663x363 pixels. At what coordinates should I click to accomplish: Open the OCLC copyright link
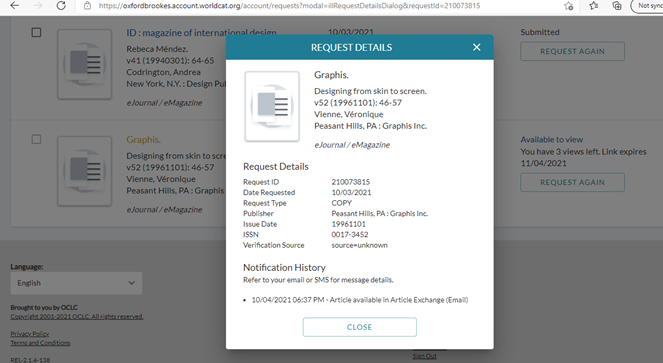point(77,316)
